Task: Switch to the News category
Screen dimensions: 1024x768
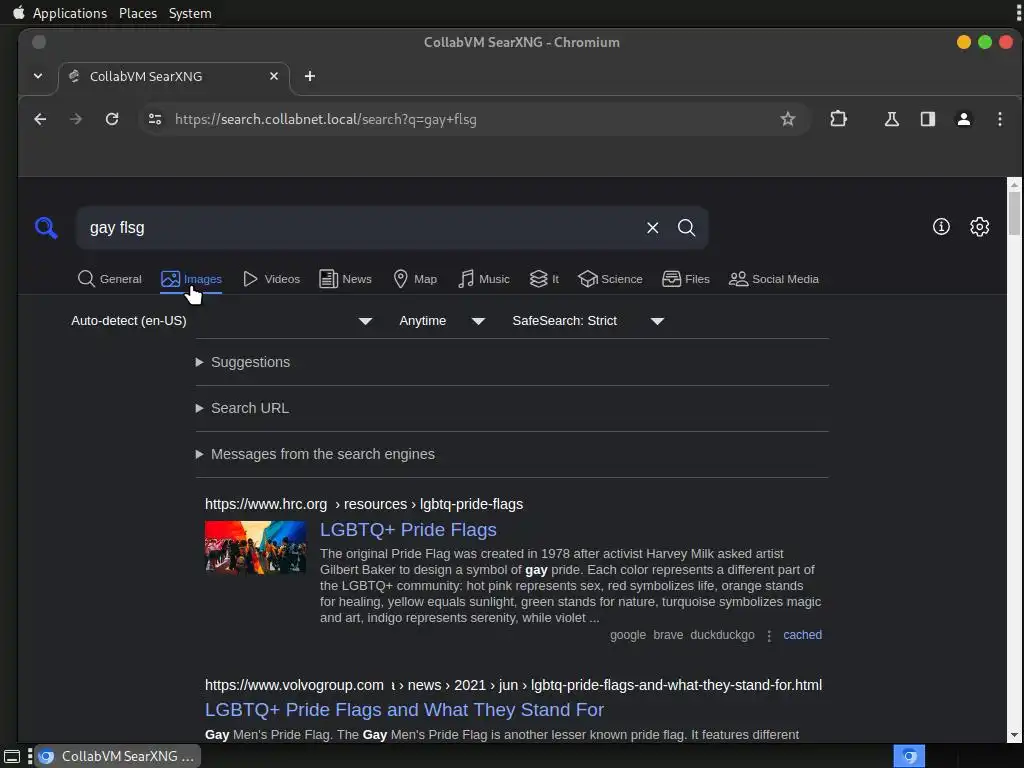Action: 345,279
